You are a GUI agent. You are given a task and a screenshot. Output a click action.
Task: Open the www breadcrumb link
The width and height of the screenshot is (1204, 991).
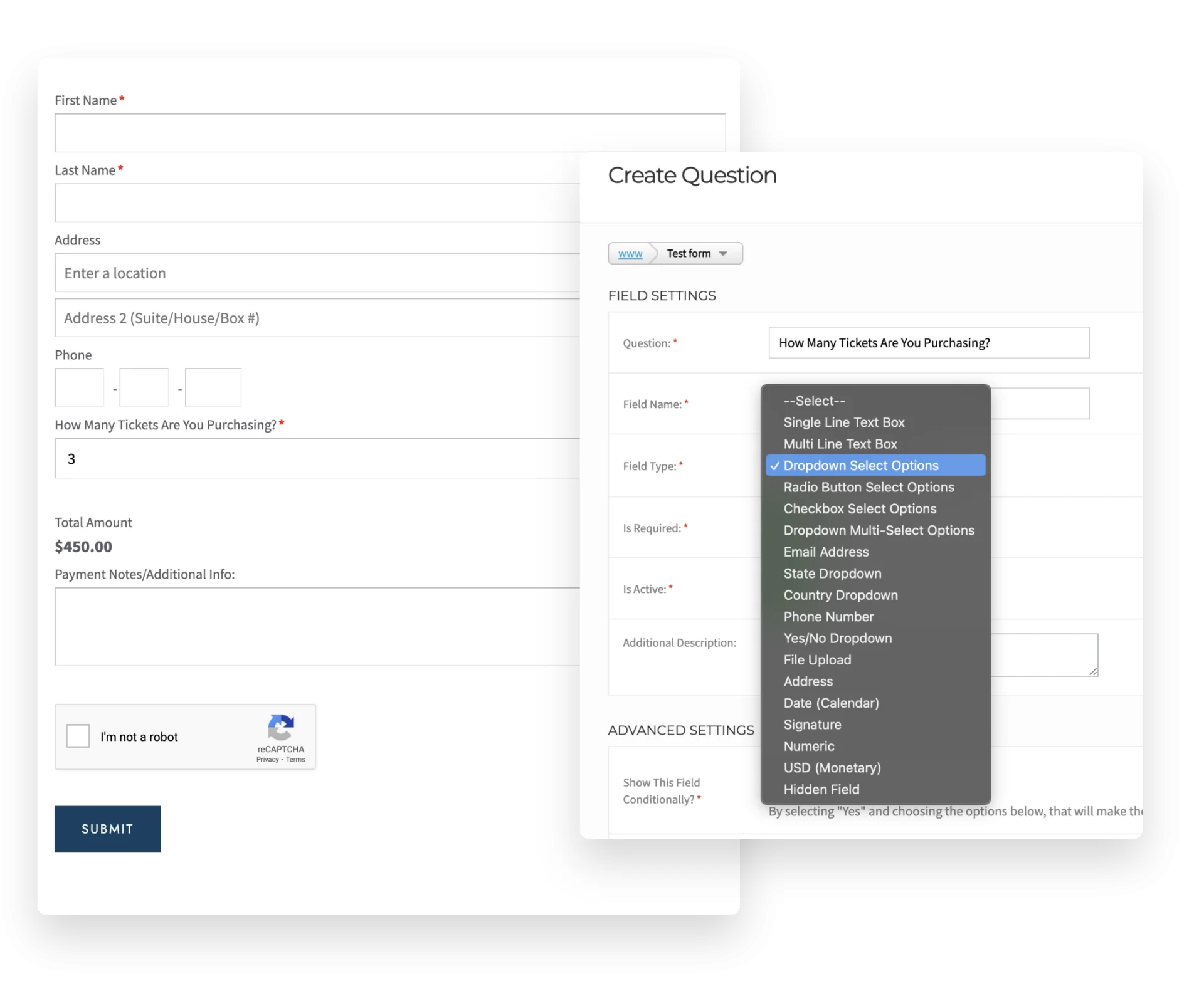[630, 254]
